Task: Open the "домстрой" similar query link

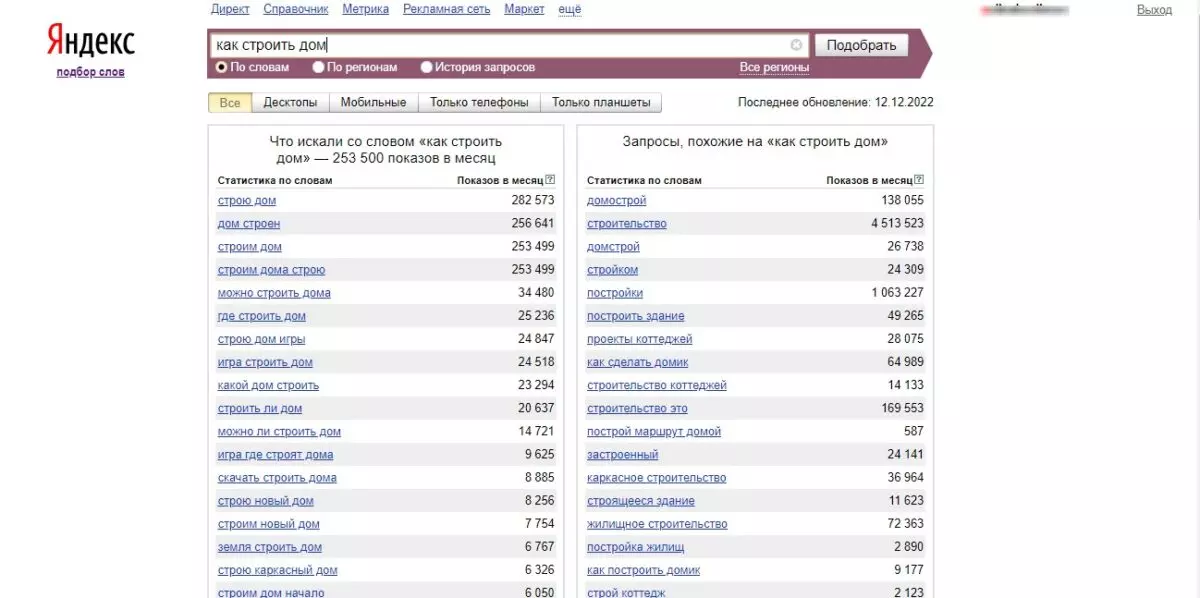Action: pyautogui.click(x=613, y=246)
